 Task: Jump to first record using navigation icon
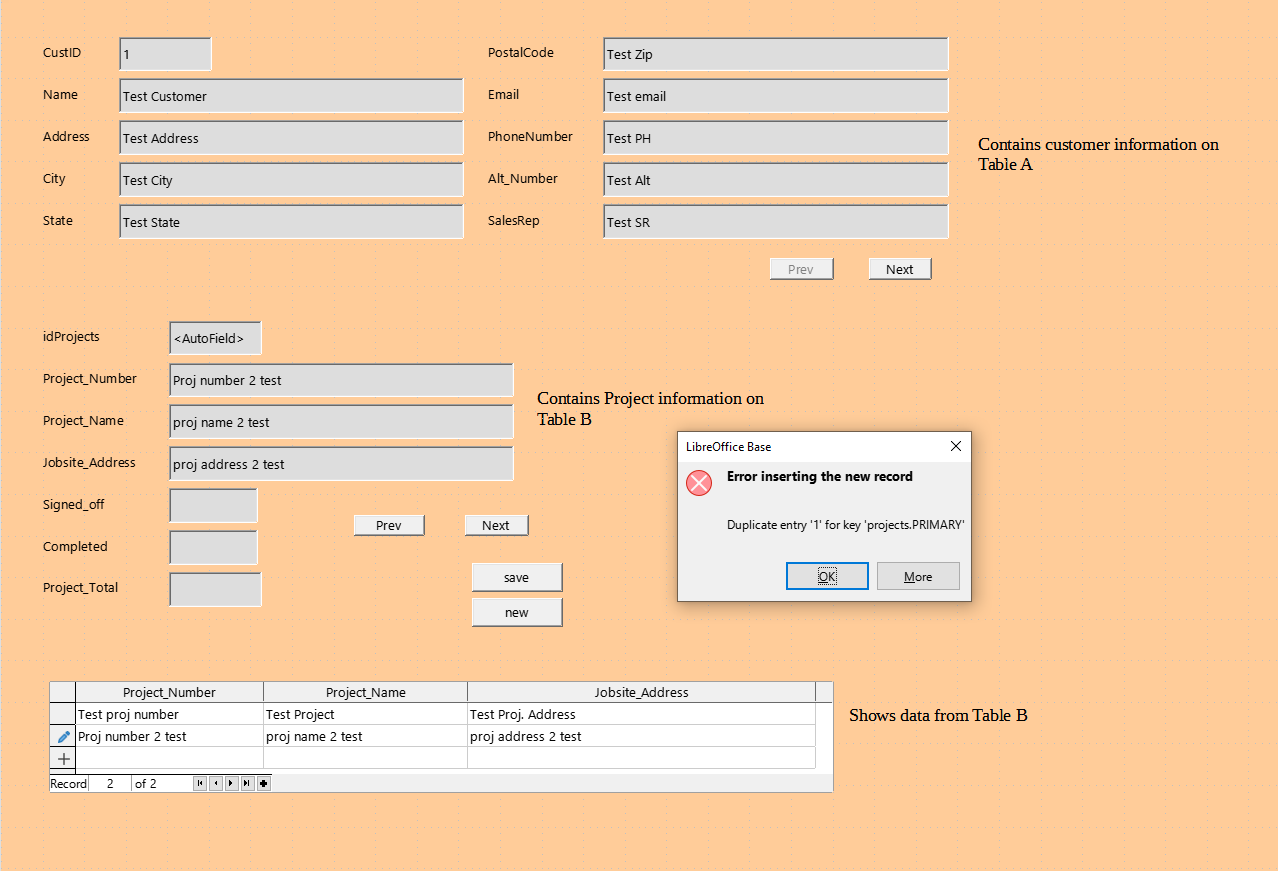pyautogui.click(x=200, y=783)
